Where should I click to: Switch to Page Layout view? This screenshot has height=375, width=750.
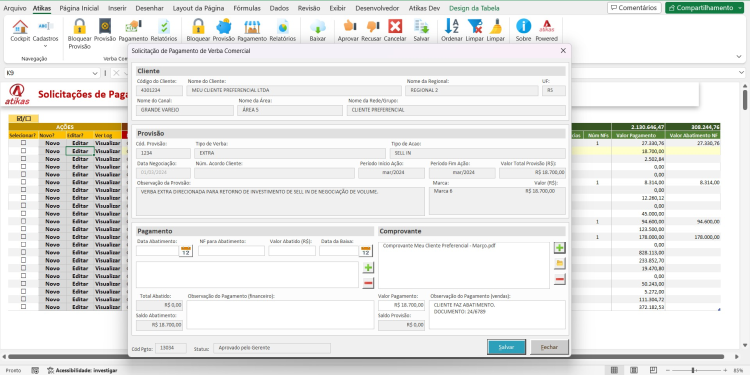click(634, 370)
